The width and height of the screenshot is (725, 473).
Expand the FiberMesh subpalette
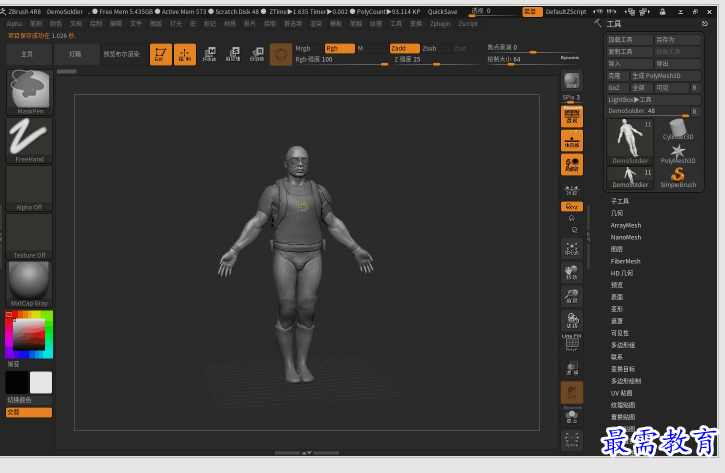[x=625, y=261]
